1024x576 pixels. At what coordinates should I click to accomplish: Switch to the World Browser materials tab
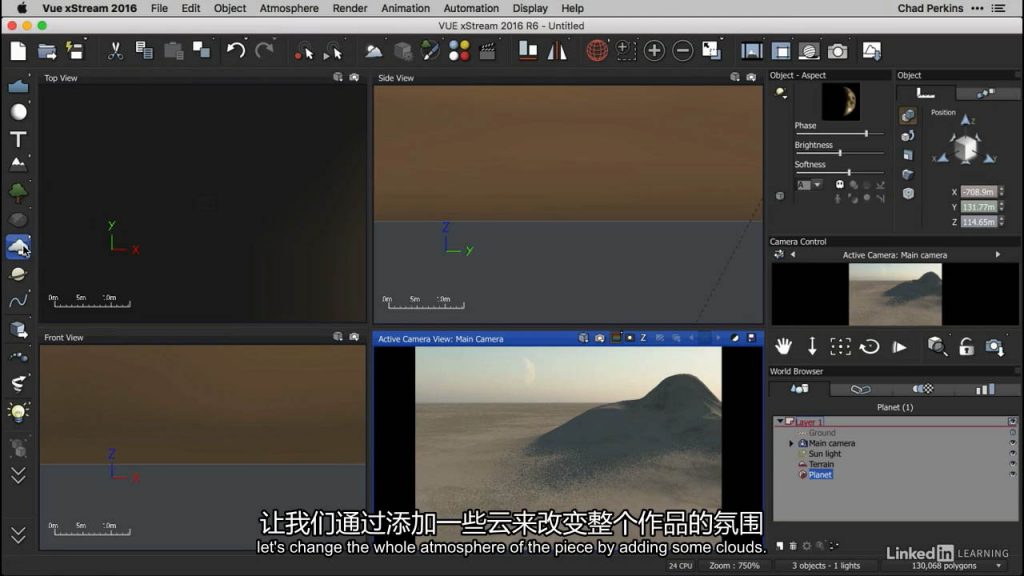click(x=923, y=389)
